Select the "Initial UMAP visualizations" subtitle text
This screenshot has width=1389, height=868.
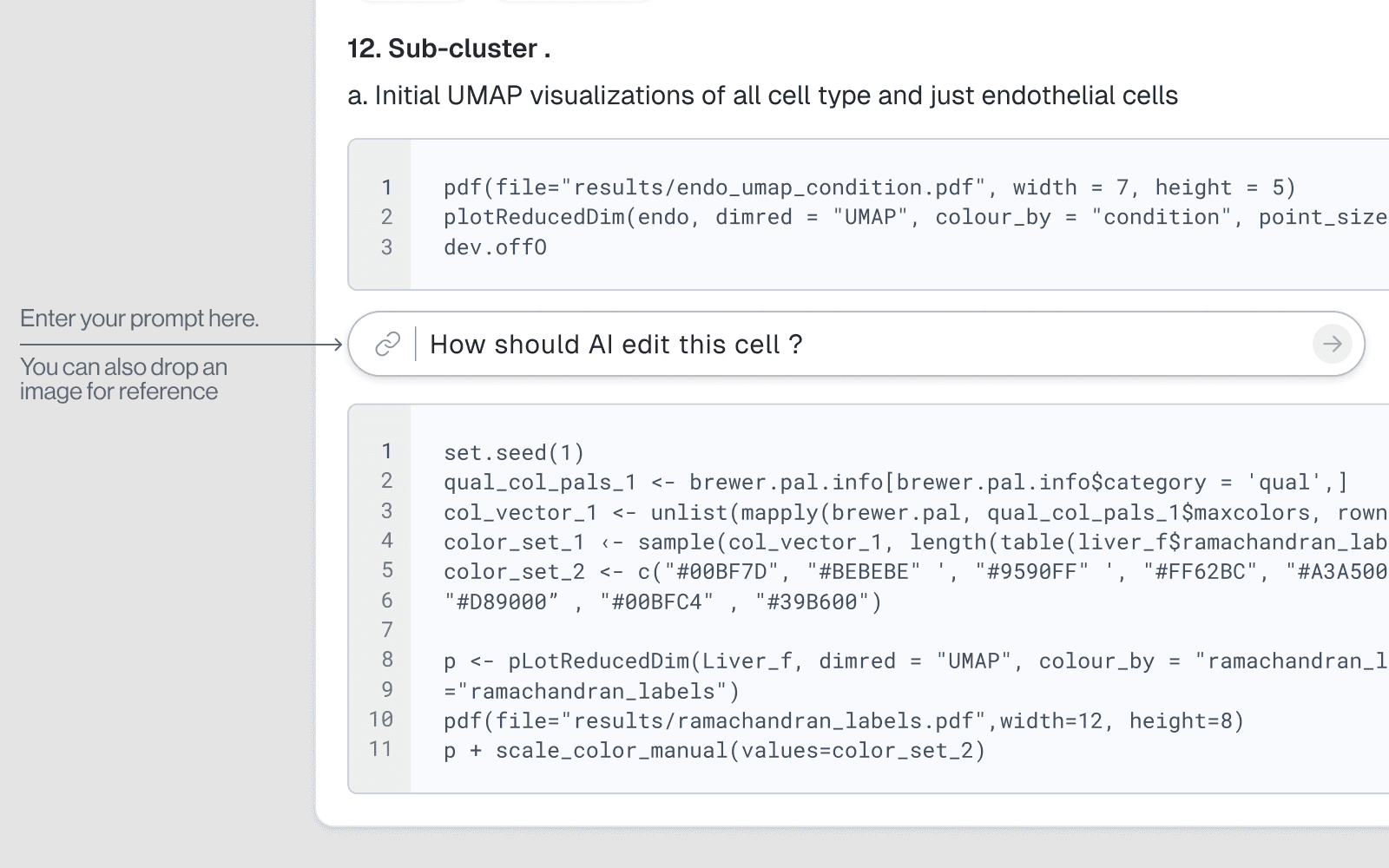coord(762,95)
